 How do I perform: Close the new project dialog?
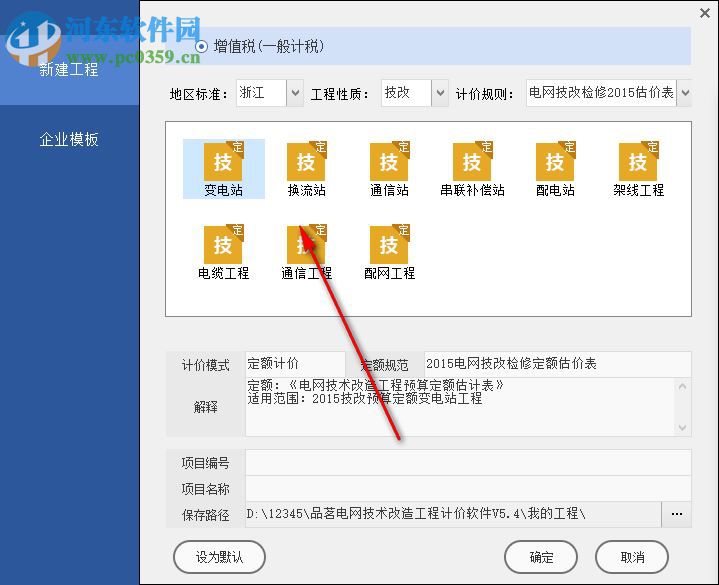(705, 13)
